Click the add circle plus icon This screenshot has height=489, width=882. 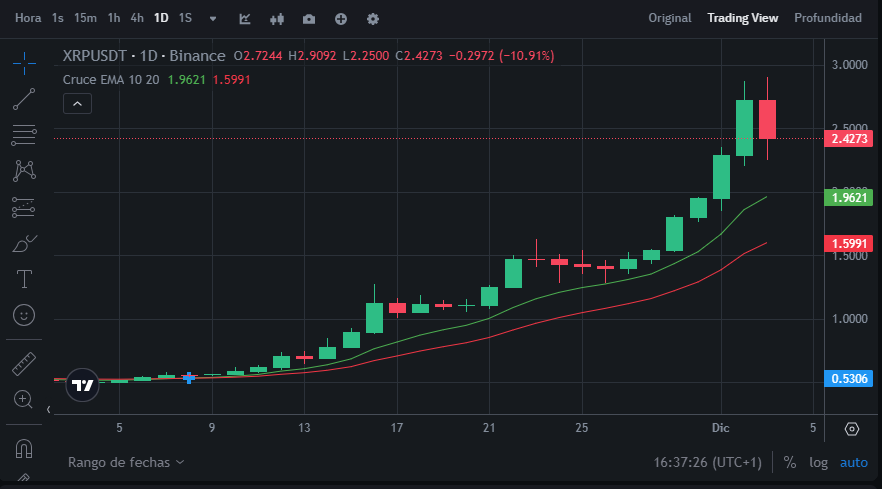coord(341,19)
